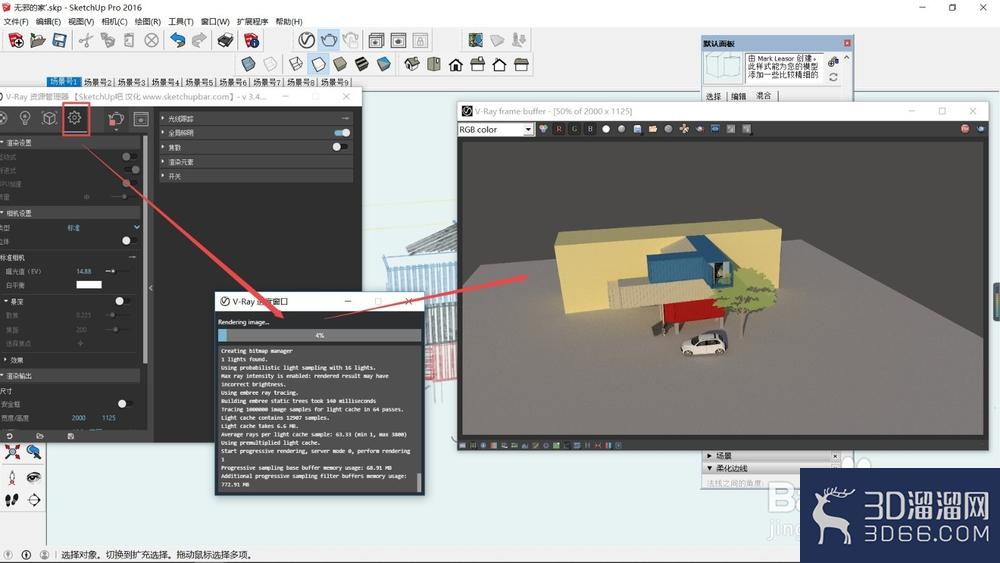Click the blue Undo arrow icon

coord(177,41)
